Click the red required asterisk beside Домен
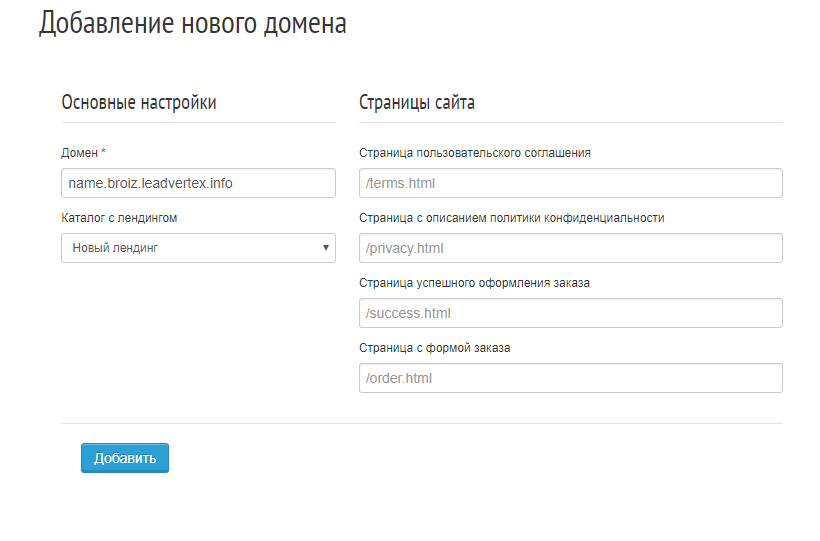The height and width of the screenshot is (541, 820). 104,151
